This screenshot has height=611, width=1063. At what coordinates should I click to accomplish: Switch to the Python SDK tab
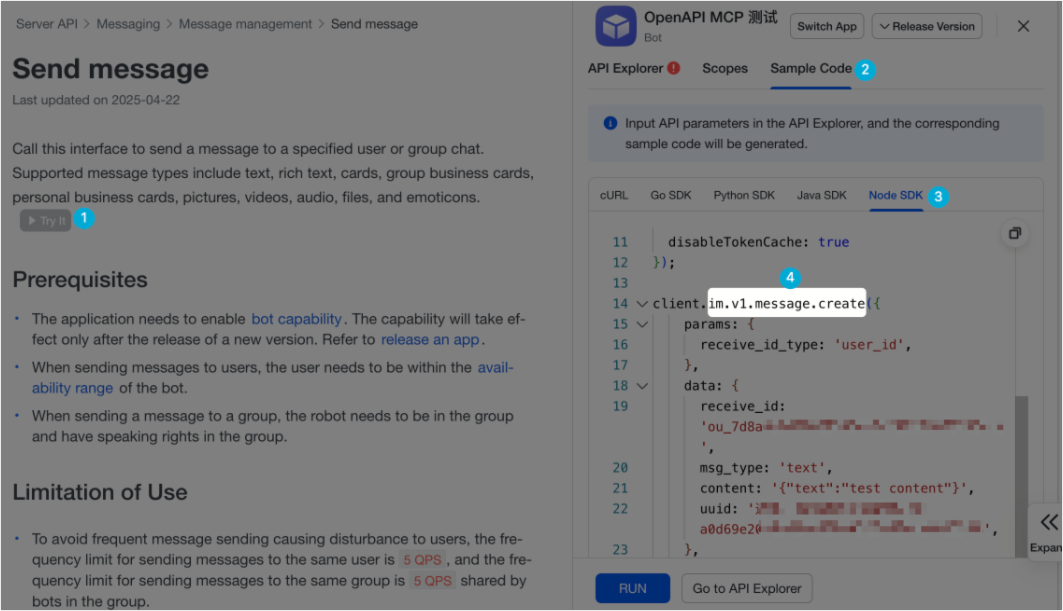[744, 195]
